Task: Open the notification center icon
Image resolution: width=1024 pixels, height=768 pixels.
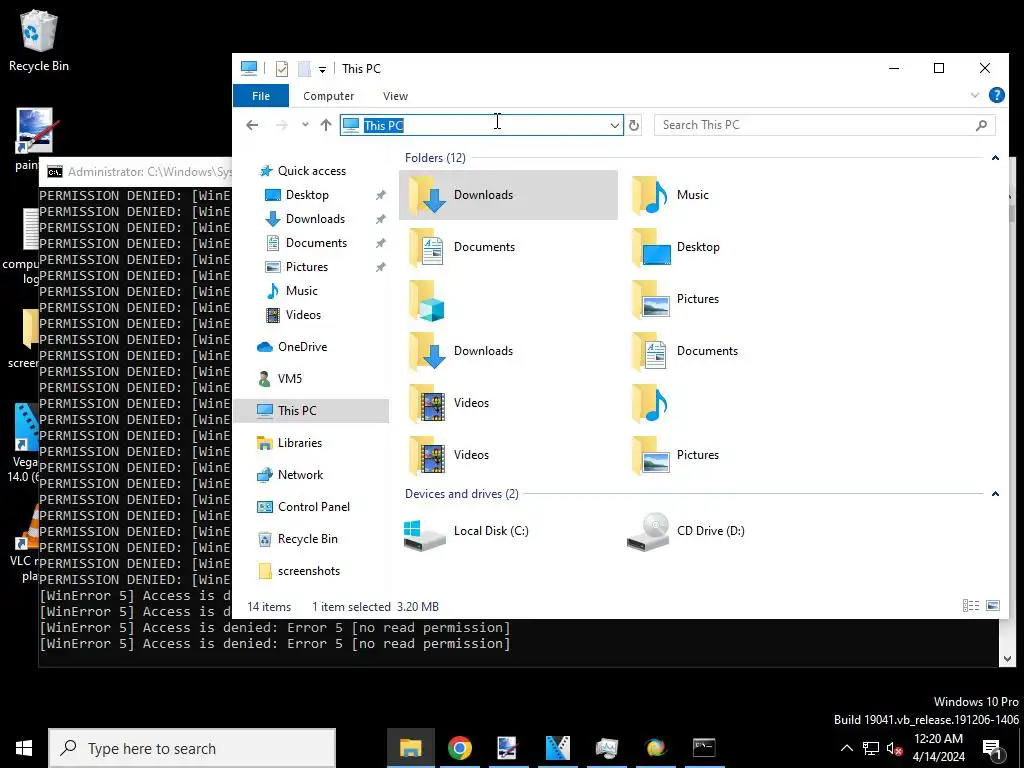Action: point(992,748)
